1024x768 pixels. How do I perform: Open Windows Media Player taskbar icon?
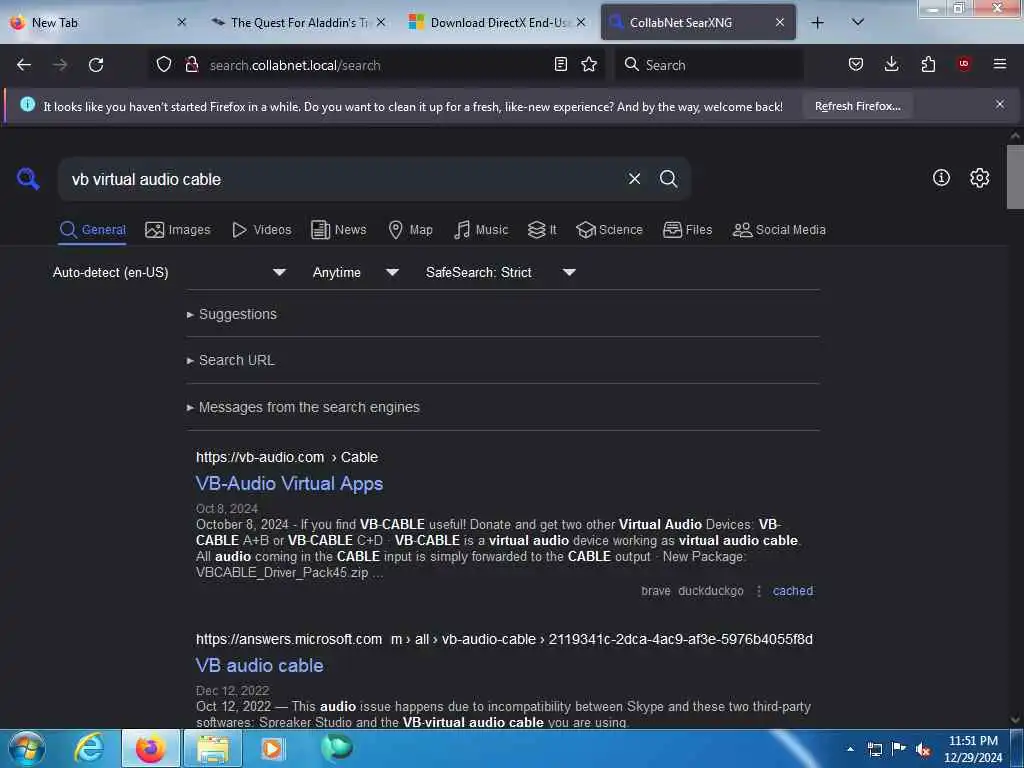[x=272, y=748]
